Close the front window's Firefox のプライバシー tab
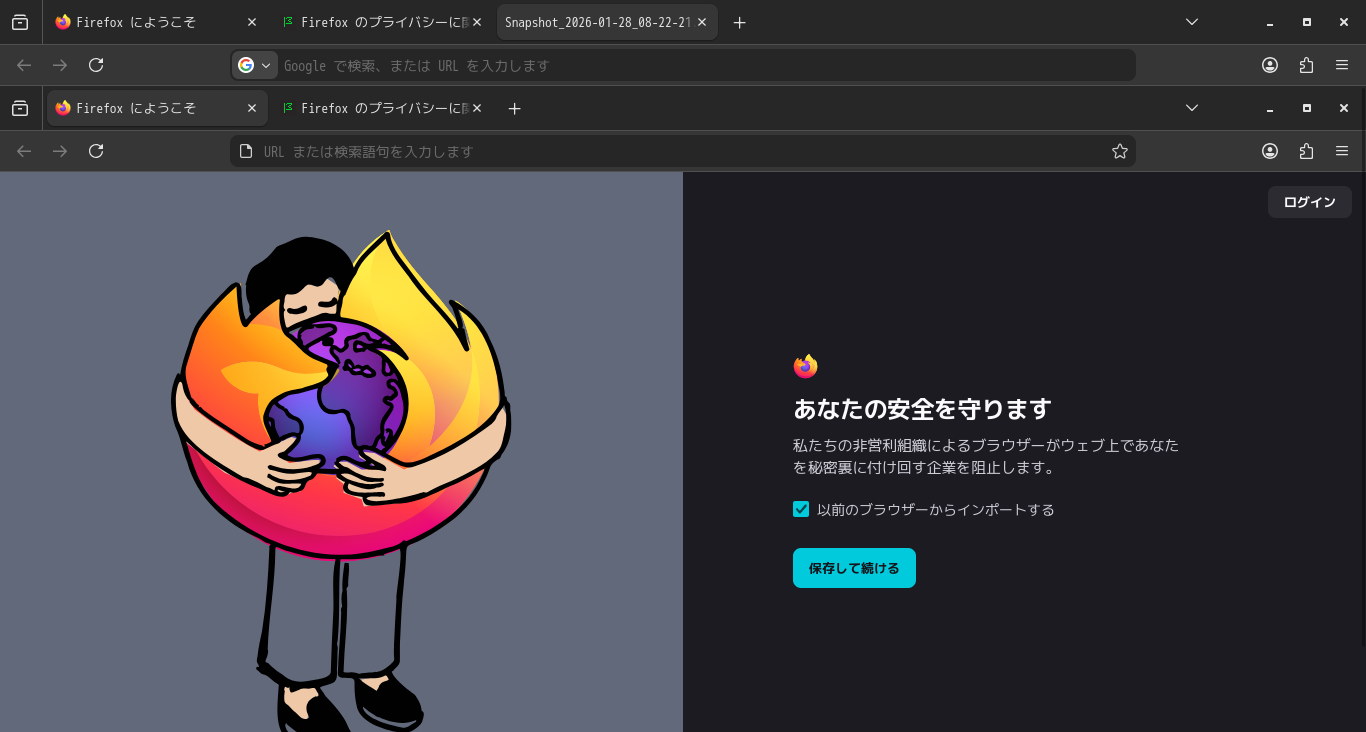 click(476, 108)
